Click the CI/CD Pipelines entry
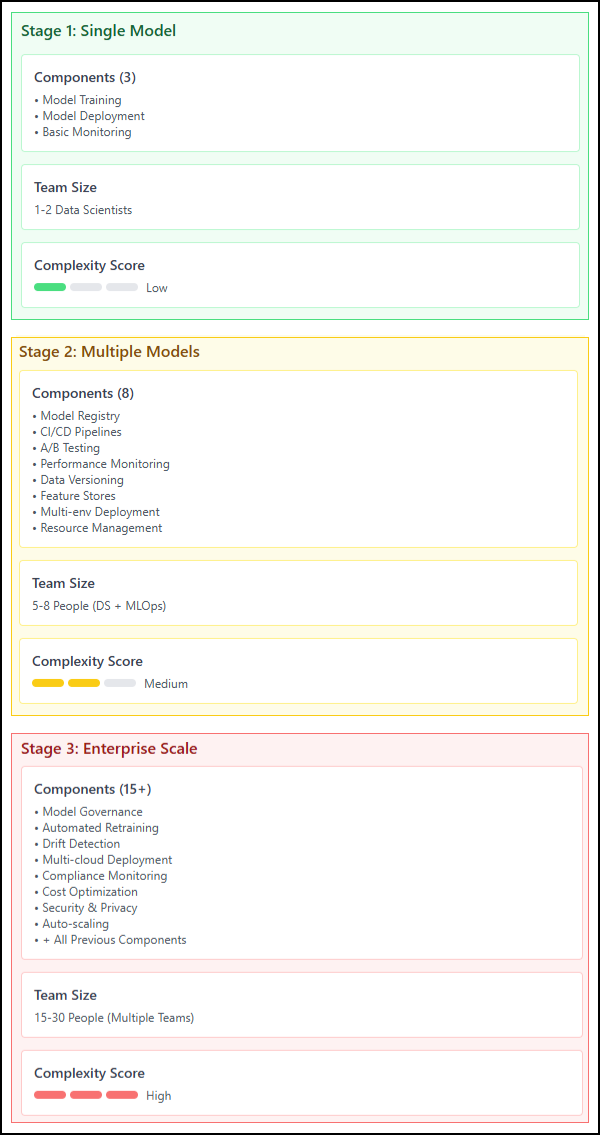The height and width of the screenshot is (1135, 600). [x=77, y=432]
